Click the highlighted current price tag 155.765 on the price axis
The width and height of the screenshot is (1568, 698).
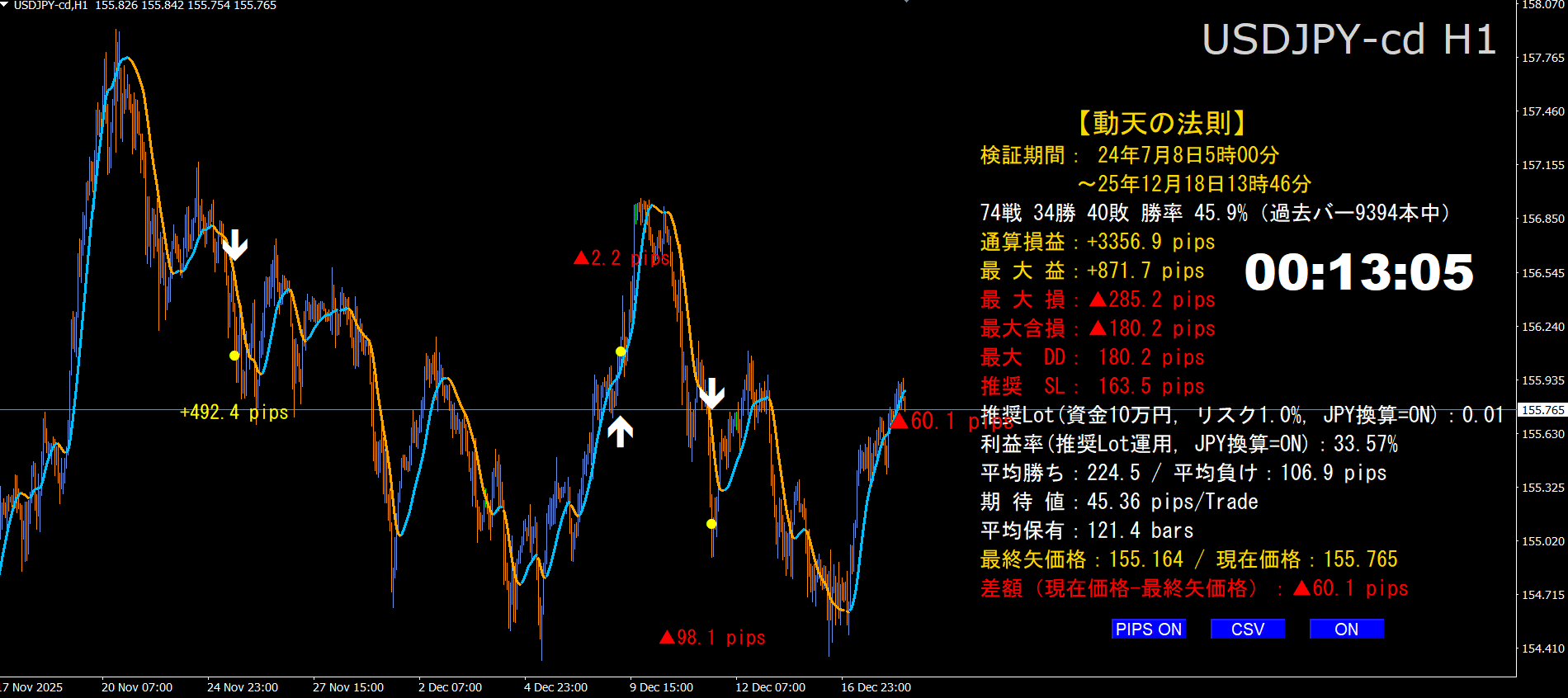[1542, 410]
